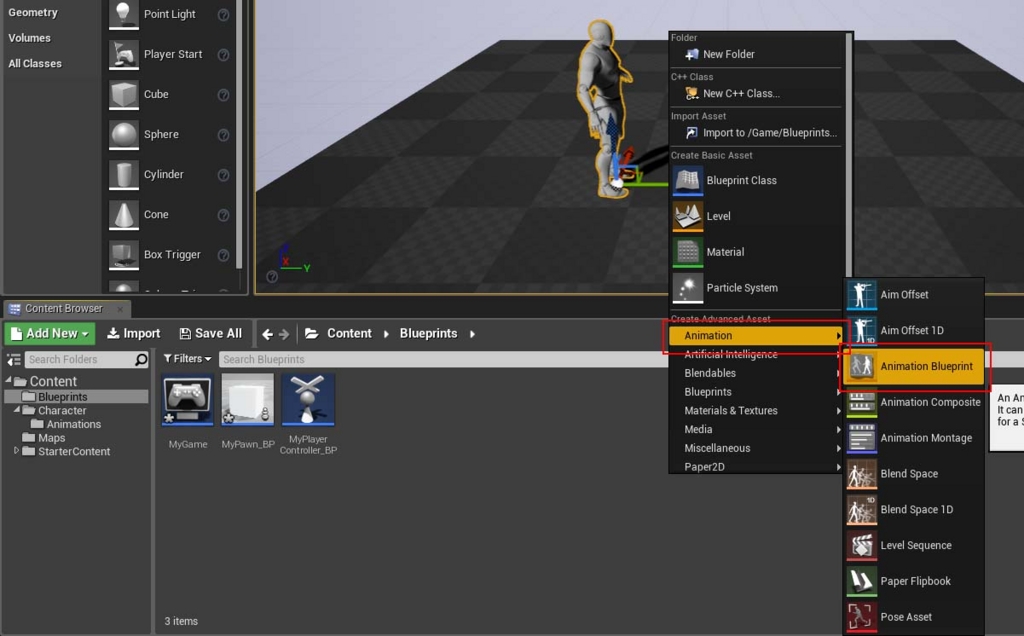Go back in folder history

pos(267,334)
